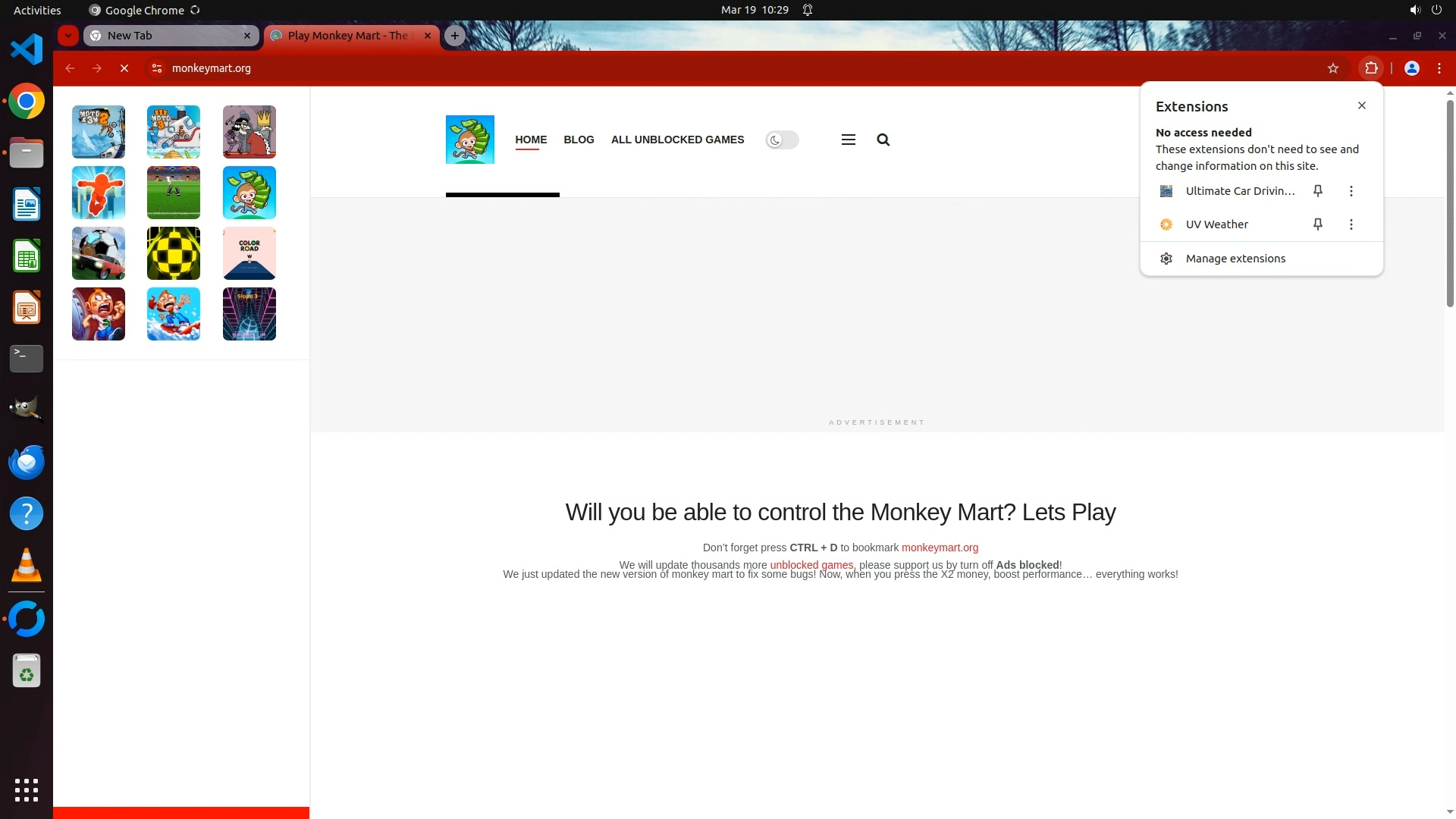
Task: Stop page loading with X button
Action: tap(124, 68)
